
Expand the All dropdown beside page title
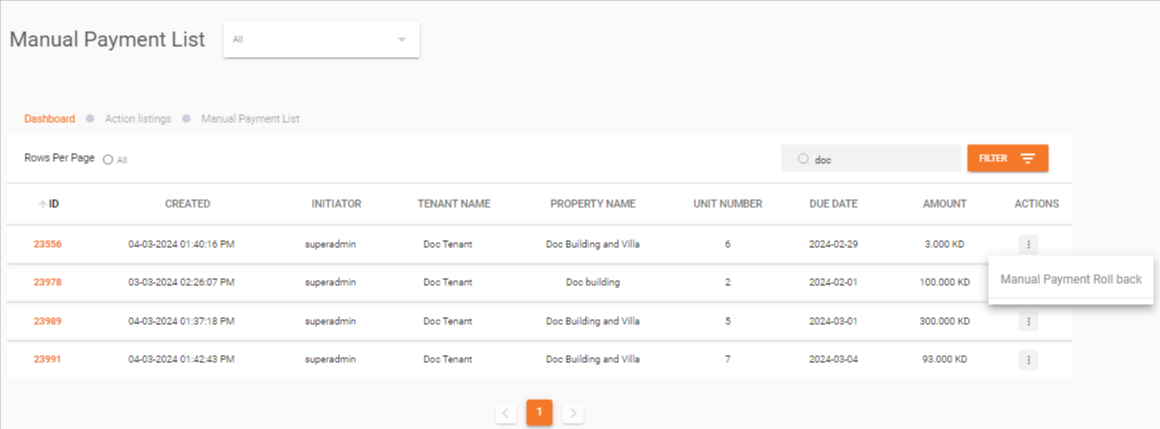(x=402, y=40)
